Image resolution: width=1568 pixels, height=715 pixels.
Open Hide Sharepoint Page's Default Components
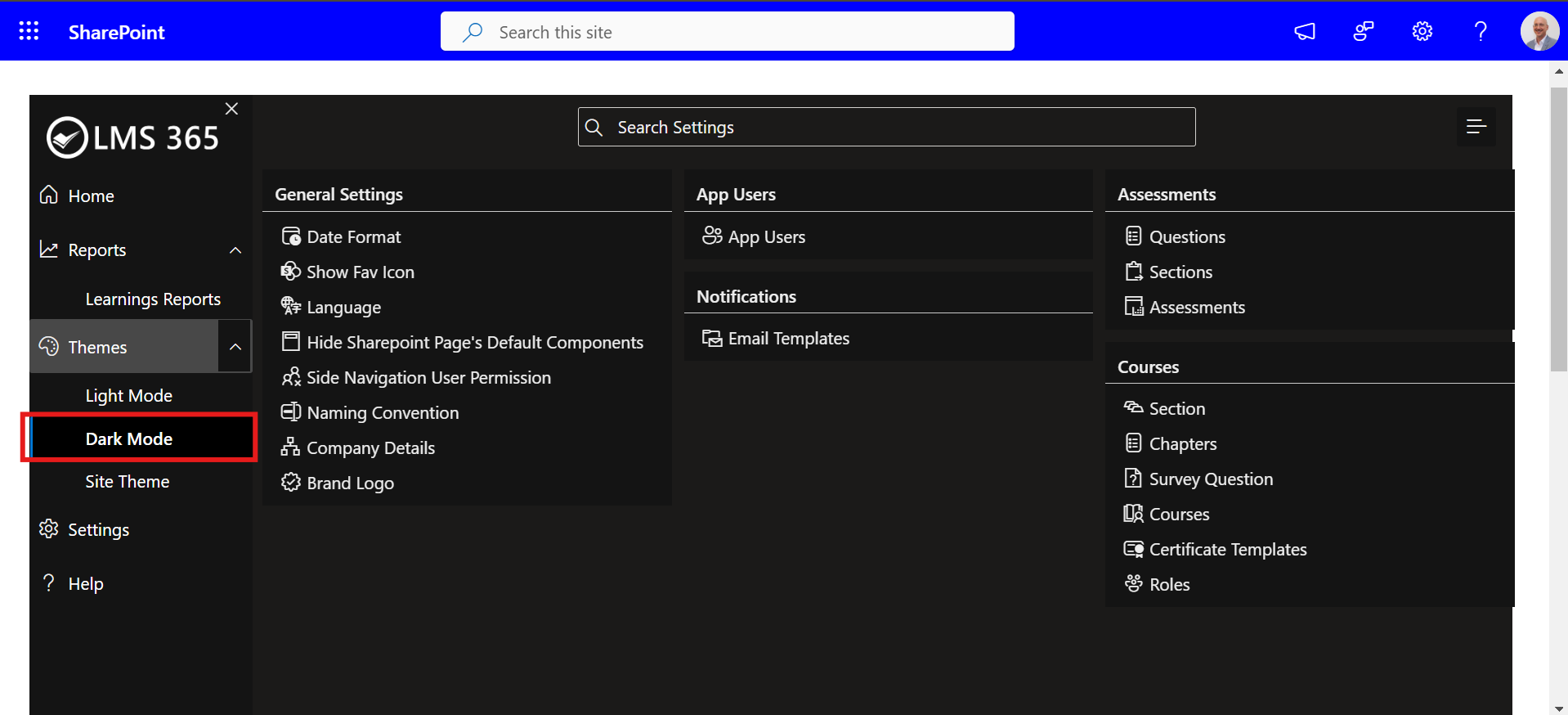[x=475, y=342]
